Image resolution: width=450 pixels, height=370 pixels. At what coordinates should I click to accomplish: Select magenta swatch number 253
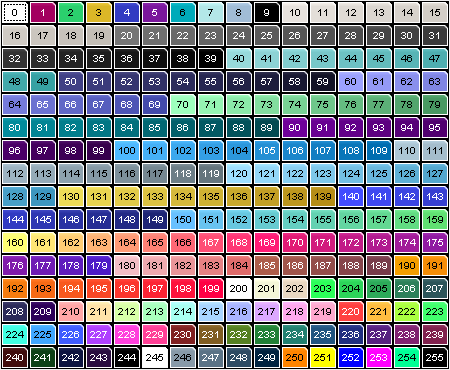tap(378, 357)
